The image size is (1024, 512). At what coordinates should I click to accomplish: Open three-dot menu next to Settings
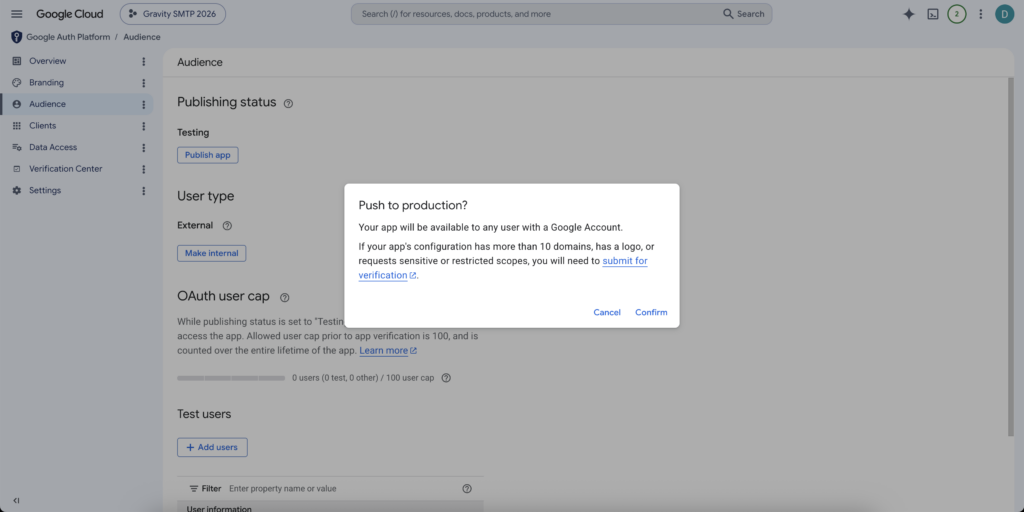pyautogui.click(x=144, y=191)
